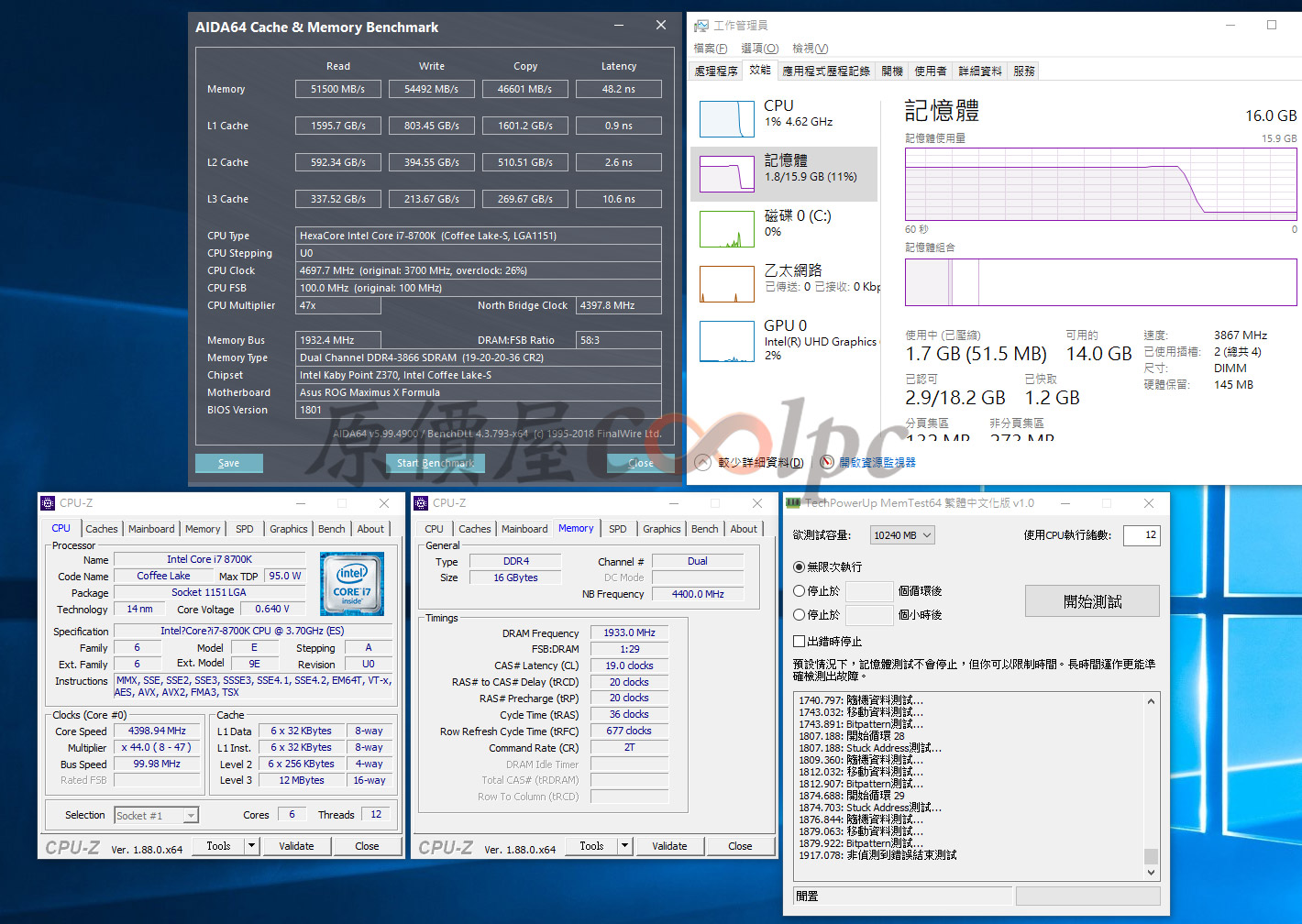Screen dimensions: 1302x924
Task: Click the stop after hours count field
Action: [869, 615]
